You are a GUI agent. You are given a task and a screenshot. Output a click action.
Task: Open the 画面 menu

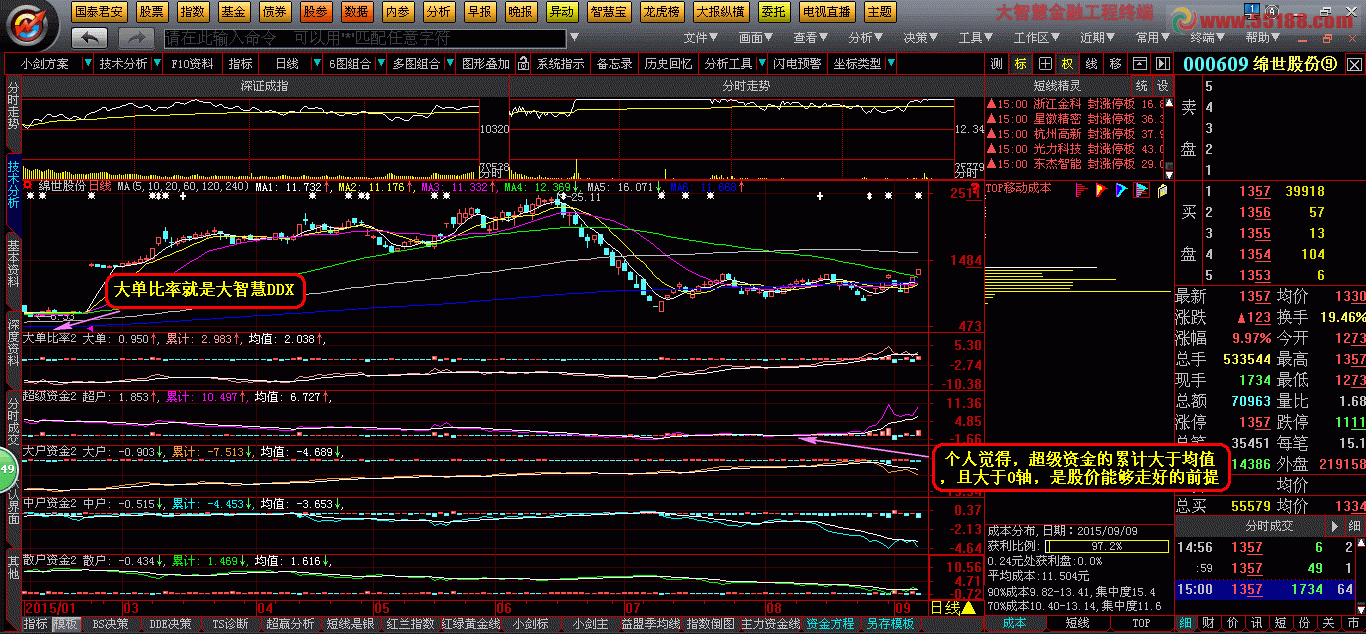click(x=758, y=38)
